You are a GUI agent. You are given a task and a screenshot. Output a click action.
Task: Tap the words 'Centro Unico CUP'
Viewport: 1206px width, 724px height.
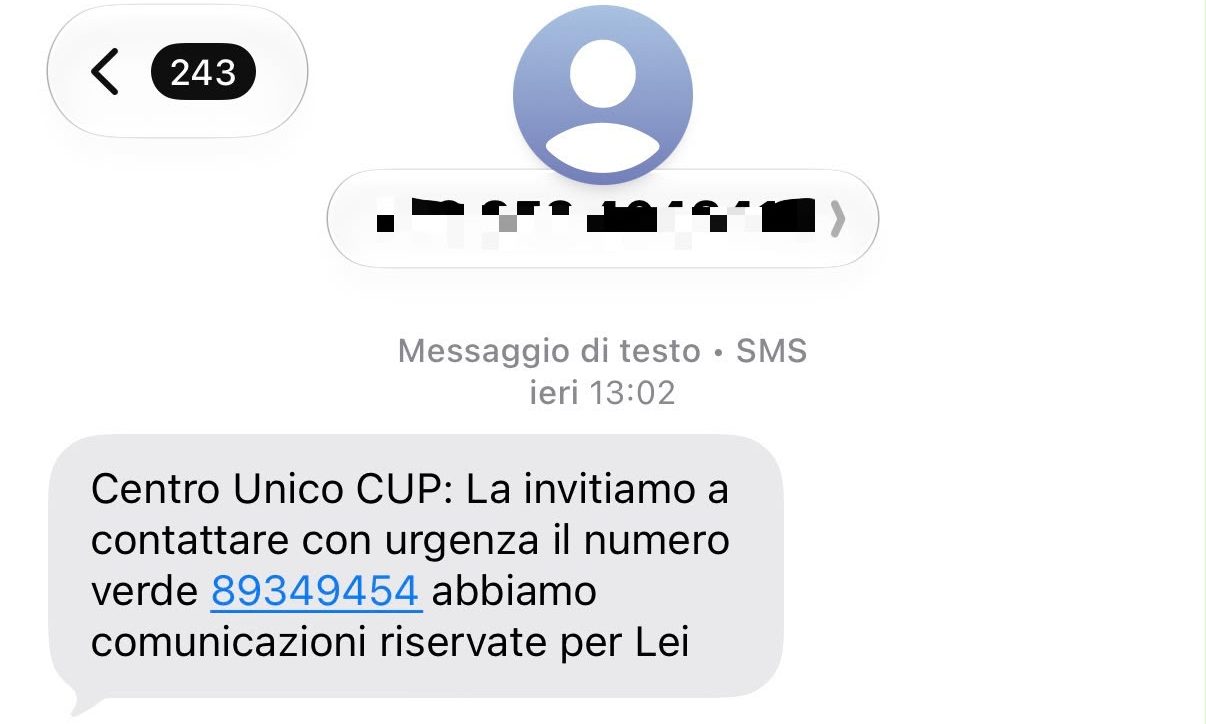pyautogui.click(x=272, y=490)
